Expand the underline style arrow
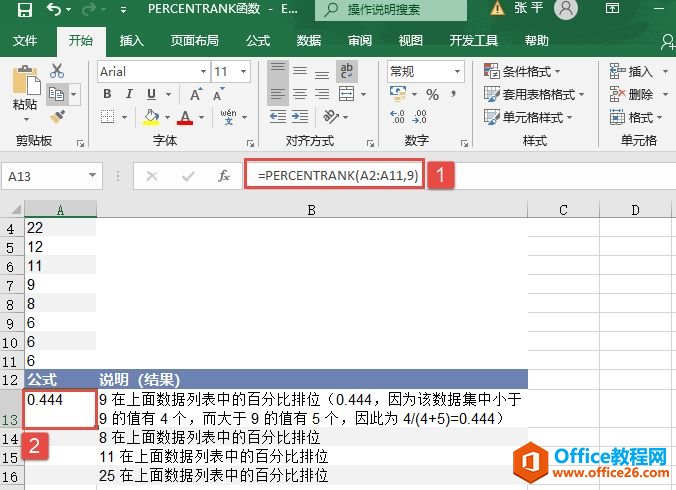This screenshot has width=676, height=490. click(x=169, y=94)
